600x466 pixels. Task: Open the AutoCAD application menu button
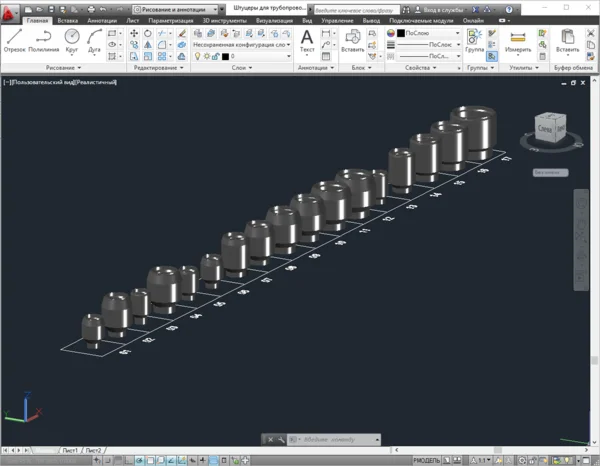(8, 13)
